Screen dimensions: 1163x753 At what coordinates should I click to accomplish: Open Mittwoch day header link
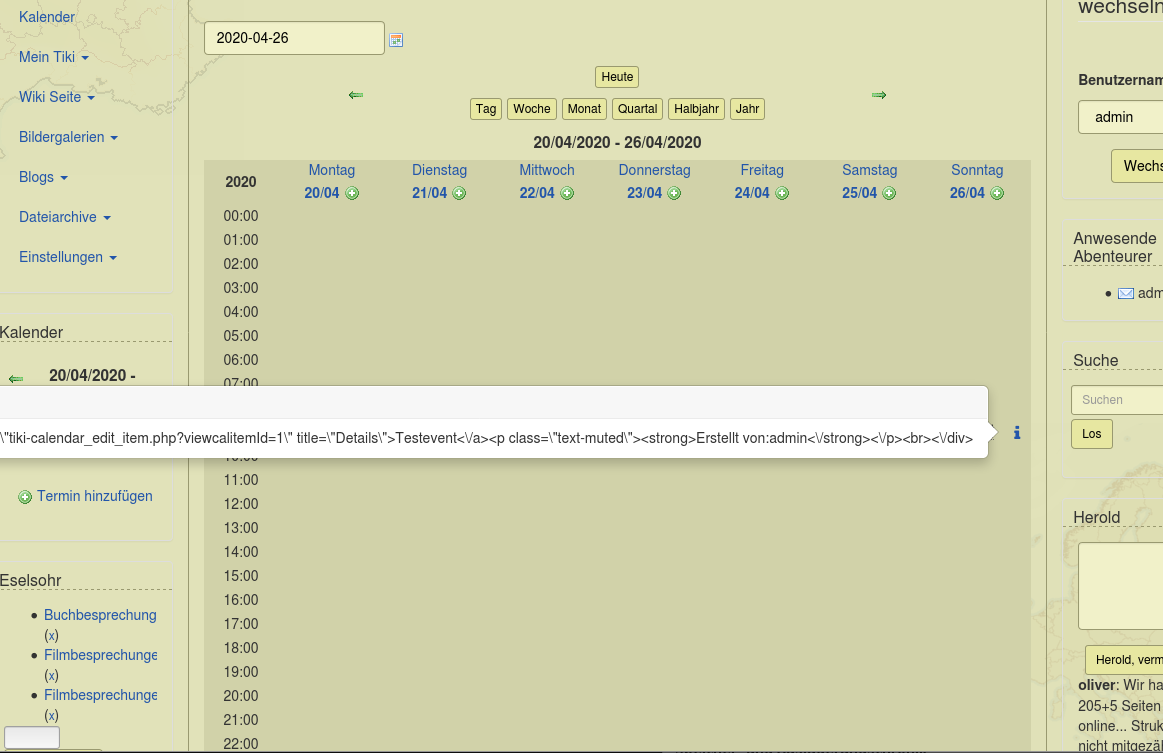pyautogui.click(x=547, y=170)
